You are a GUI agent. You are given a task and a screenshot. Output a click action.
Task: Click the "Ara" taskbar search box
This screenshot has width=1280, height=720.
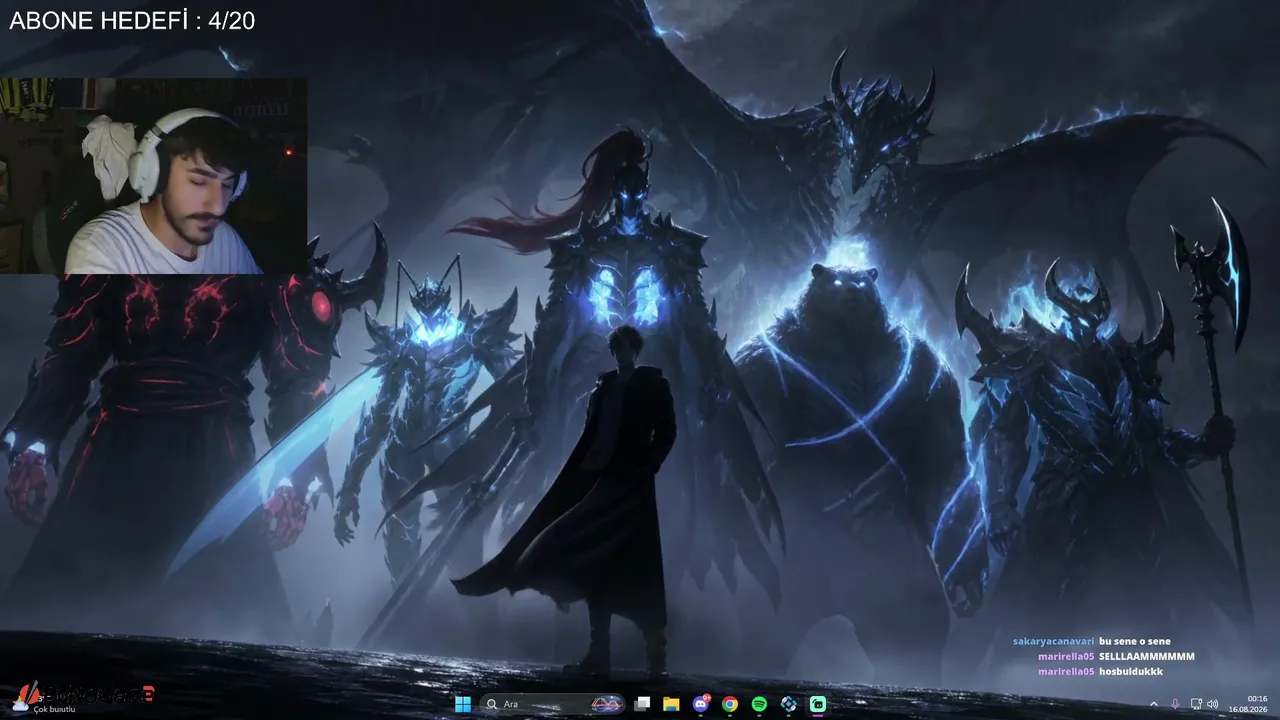(552, 704)
